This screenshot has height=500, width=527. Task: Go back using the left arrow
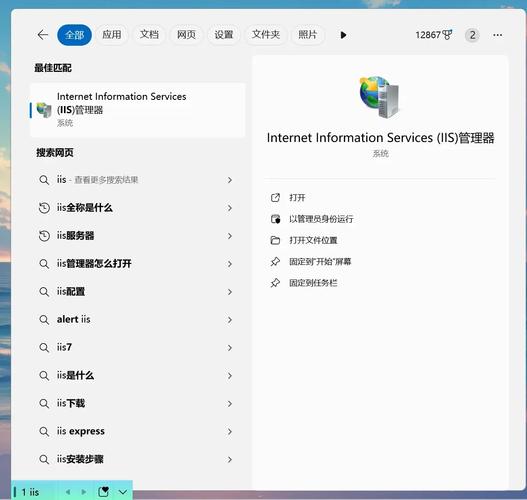tap(43, 35)
